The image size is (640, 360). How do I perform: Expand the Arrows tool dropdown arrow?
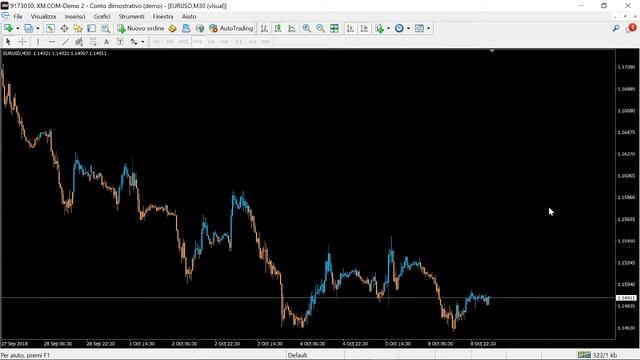pos(142,42)
